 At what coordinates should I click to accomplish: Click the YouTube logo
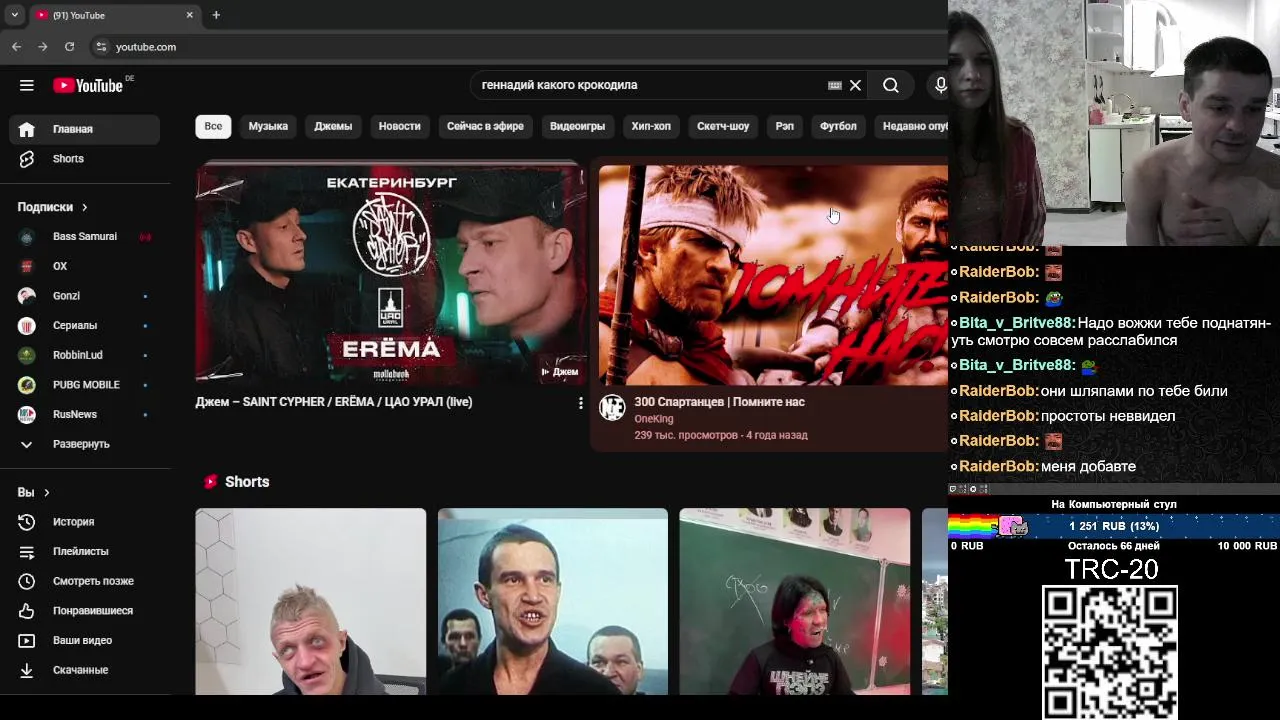click(88, 85)
